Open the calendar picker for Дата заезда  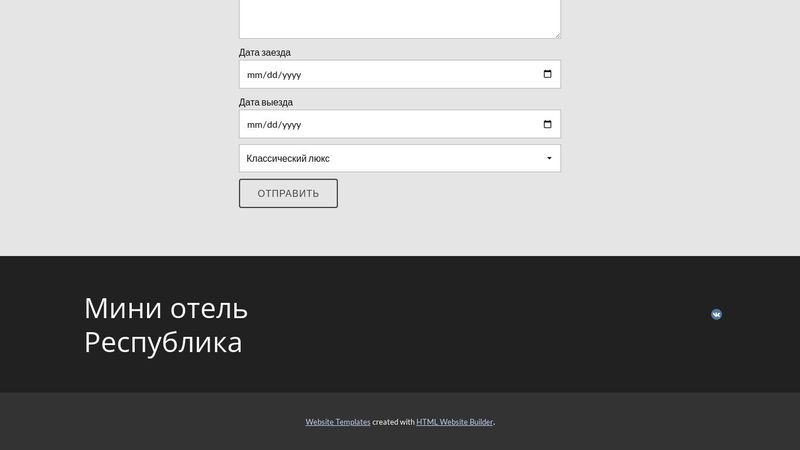point(547,74)
